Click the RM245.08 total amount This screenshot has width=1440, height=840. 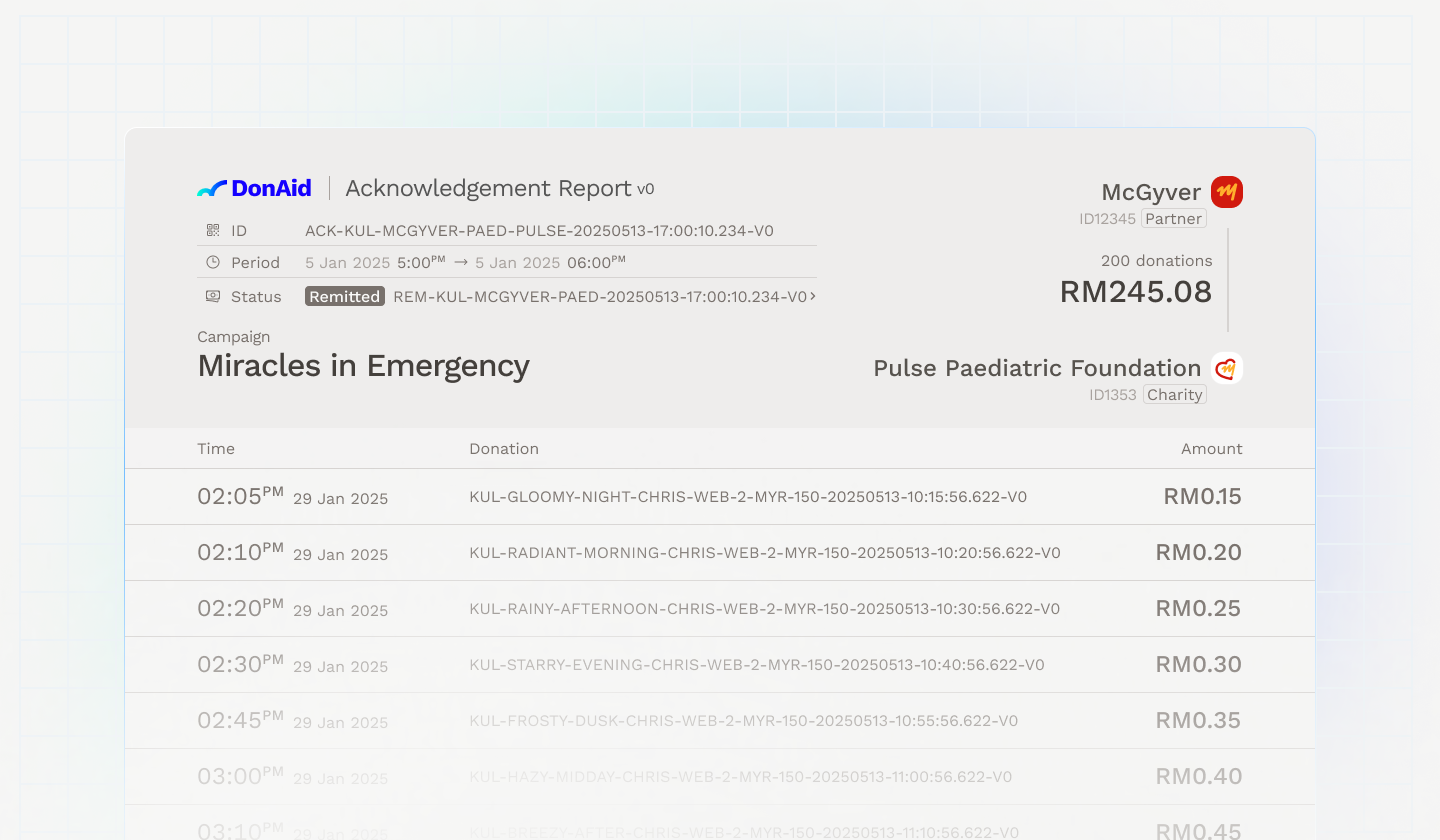point(1135,292)
